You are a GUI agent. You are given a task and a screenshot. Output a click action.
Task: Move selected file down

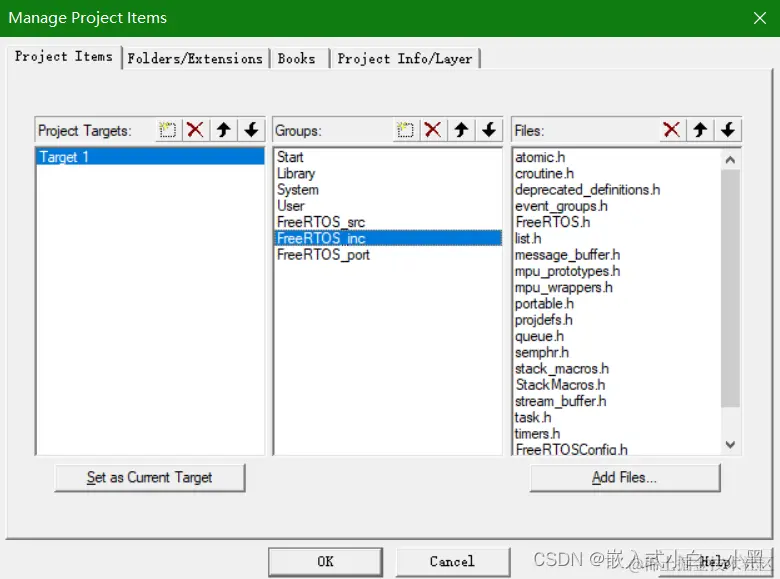point(728,130)
